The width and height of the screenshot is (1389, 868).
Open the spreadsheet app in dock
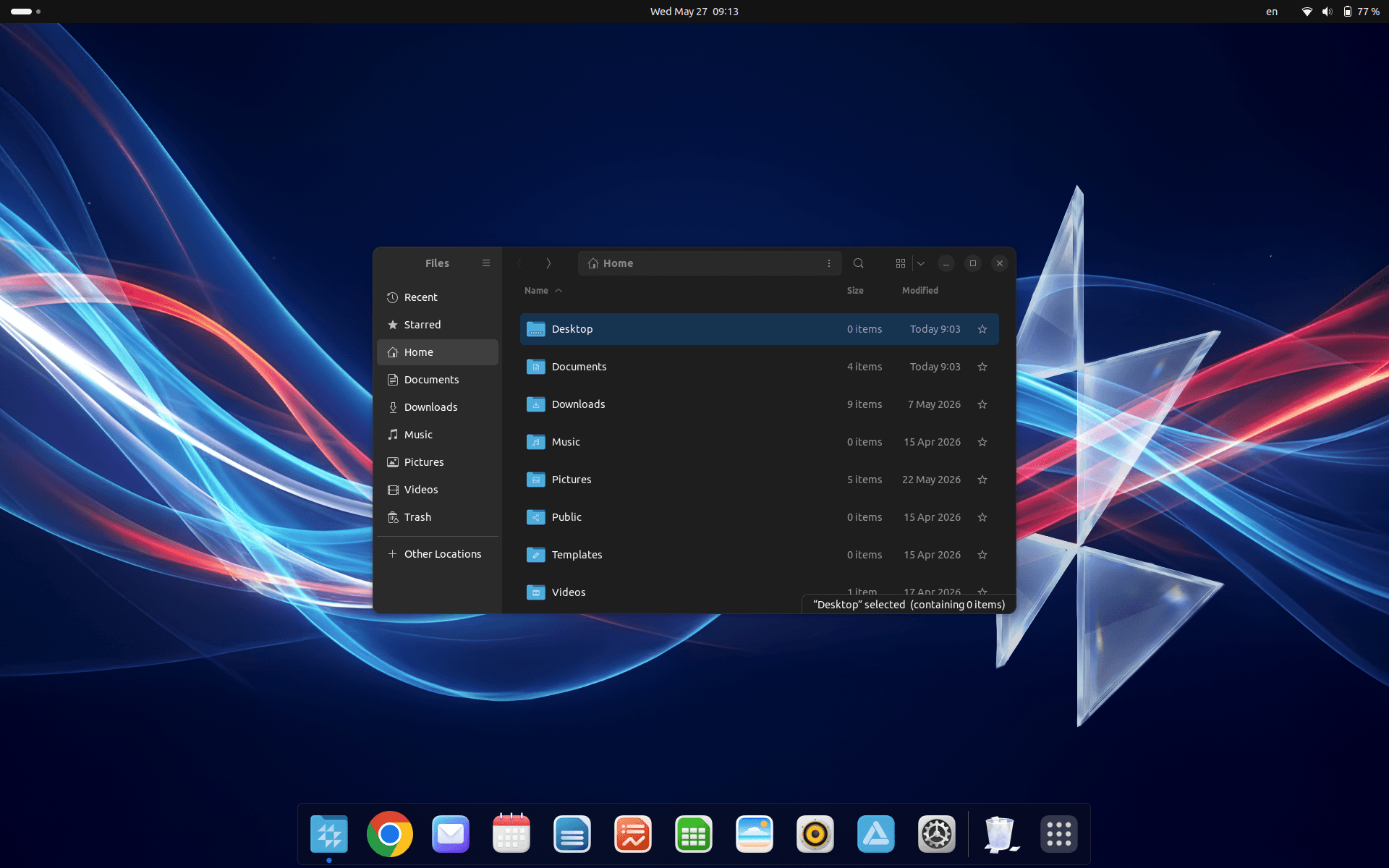694,834
